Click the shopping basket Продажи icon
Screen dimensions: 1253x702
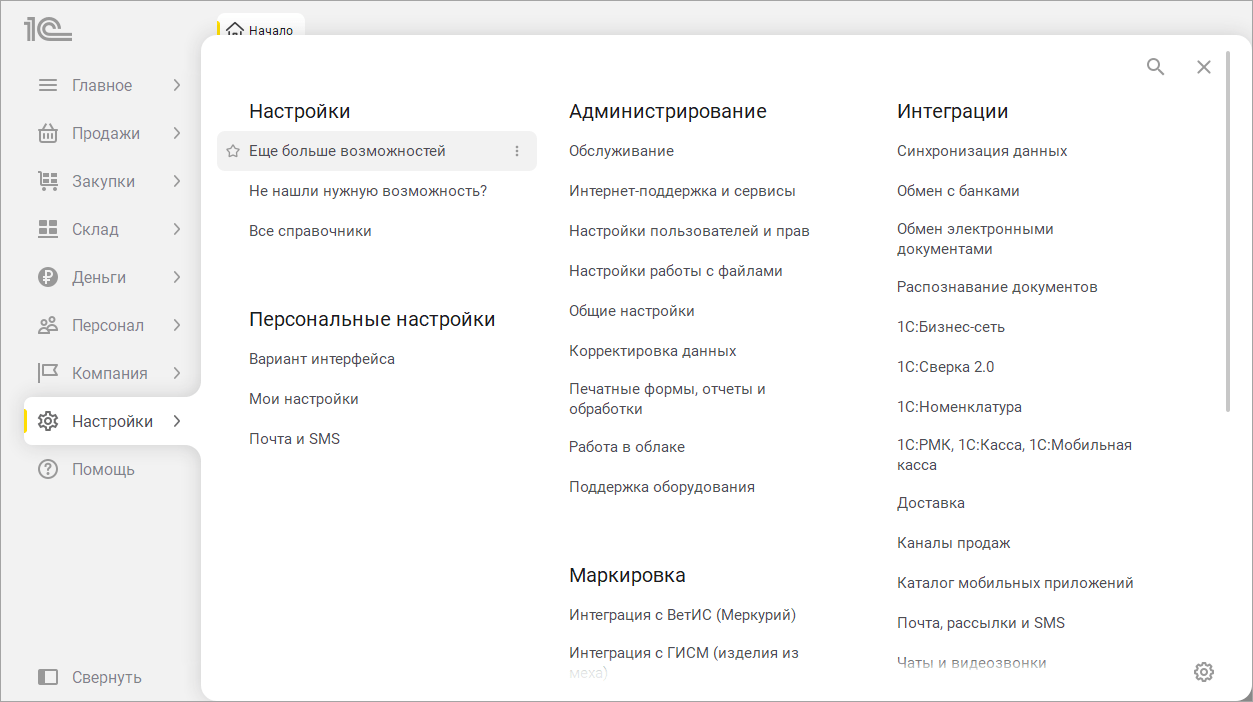click(x=48, y=133)
